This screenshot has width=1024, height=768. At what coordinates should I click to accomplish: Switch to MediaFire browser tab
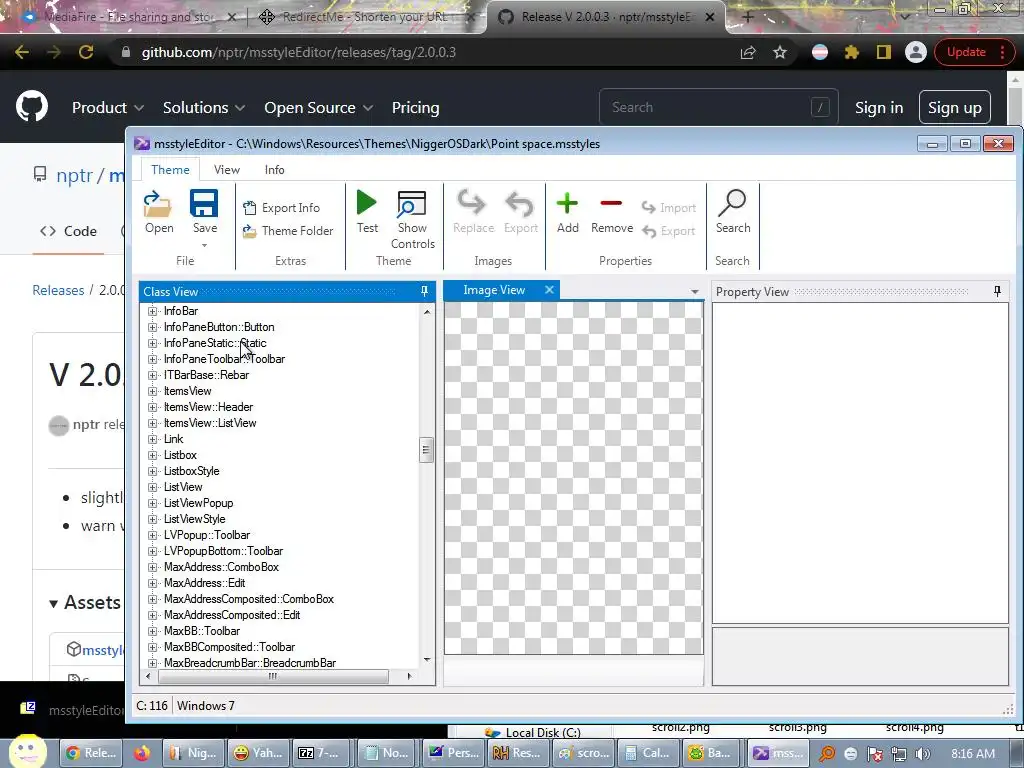[127, 17]
